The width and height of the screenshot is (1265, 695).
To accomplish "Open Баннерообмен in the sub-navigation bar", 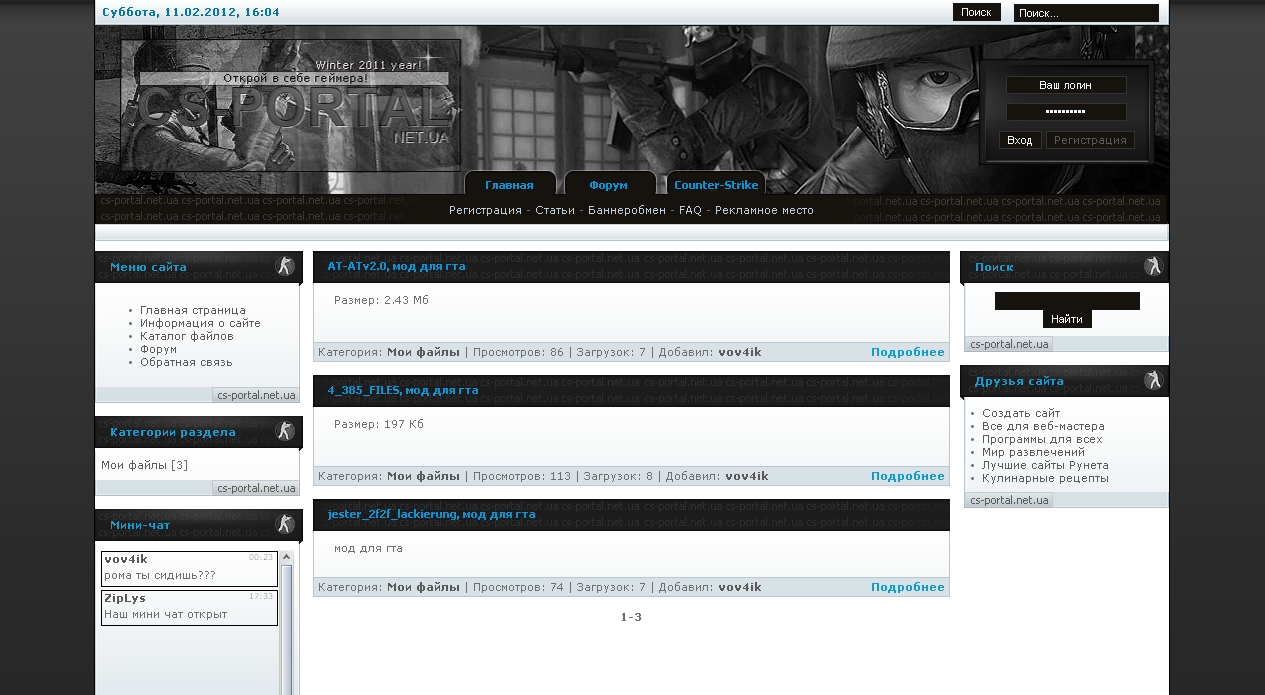I will point(627,210).
